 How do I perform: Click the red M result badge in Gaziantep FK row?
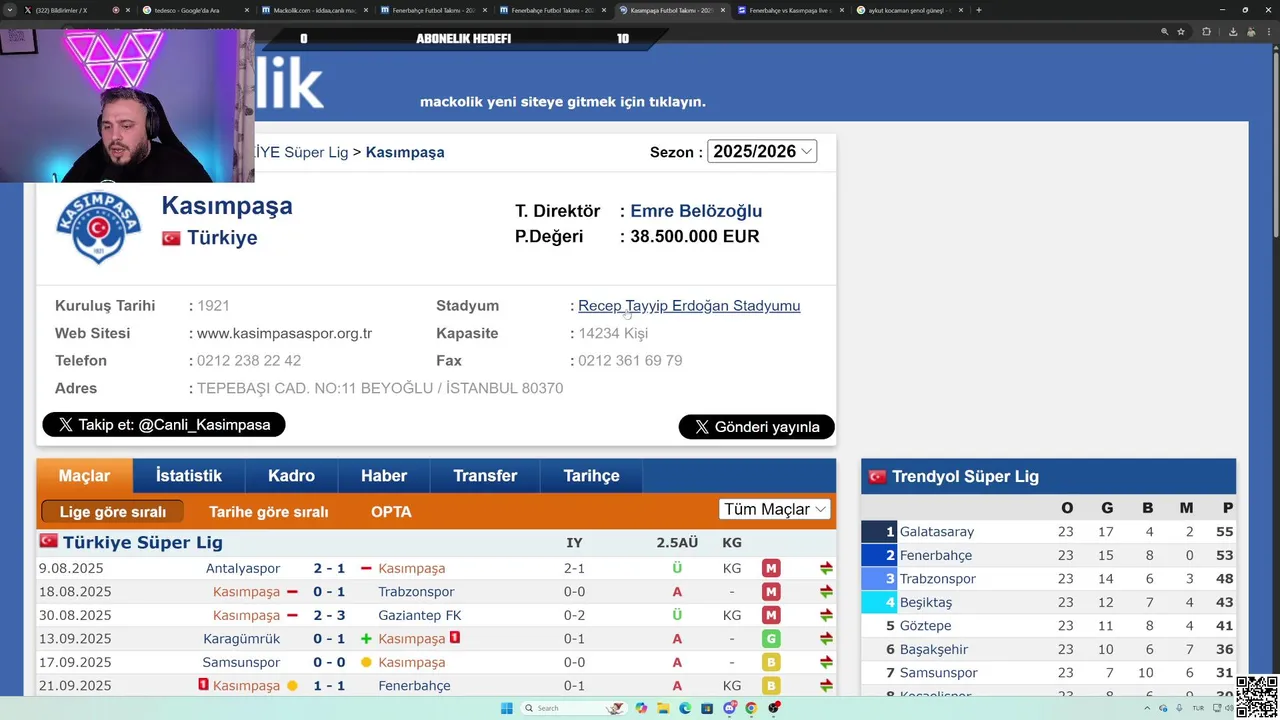[x=771, y=615]
